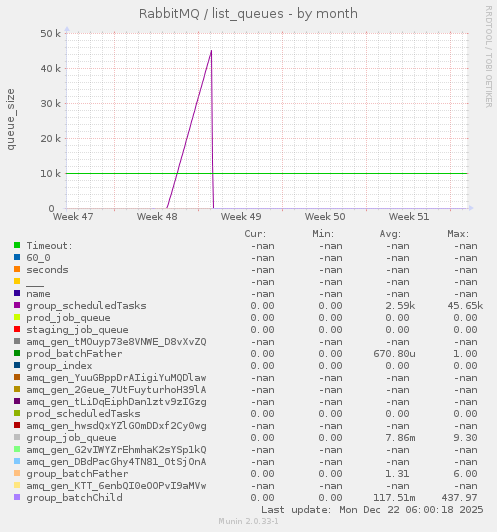Click the Week 50 axis label

[325, 216]
